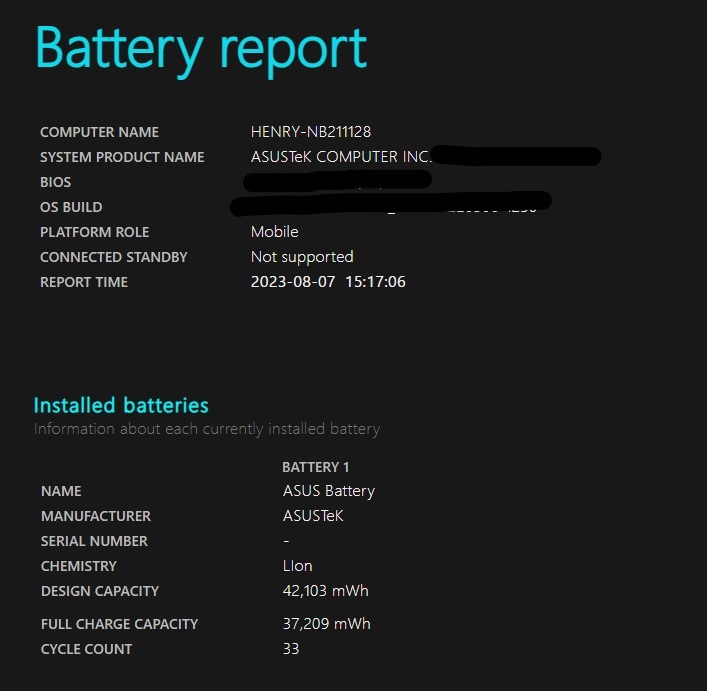Screen dimensions: 707x691
Task: Click the blacked-out BIOS value
Action: (337, 181)
